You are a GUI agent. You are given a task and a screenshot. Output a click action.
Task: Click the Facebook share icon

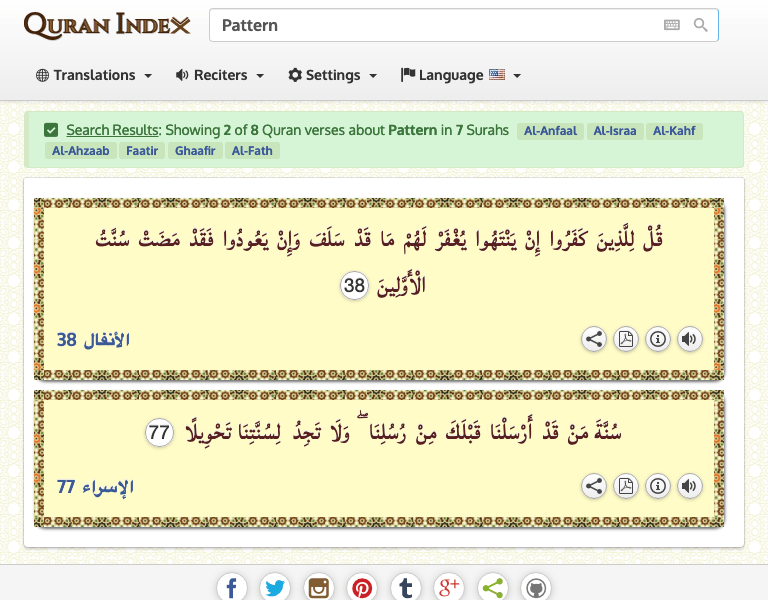[x=231, y=587]
